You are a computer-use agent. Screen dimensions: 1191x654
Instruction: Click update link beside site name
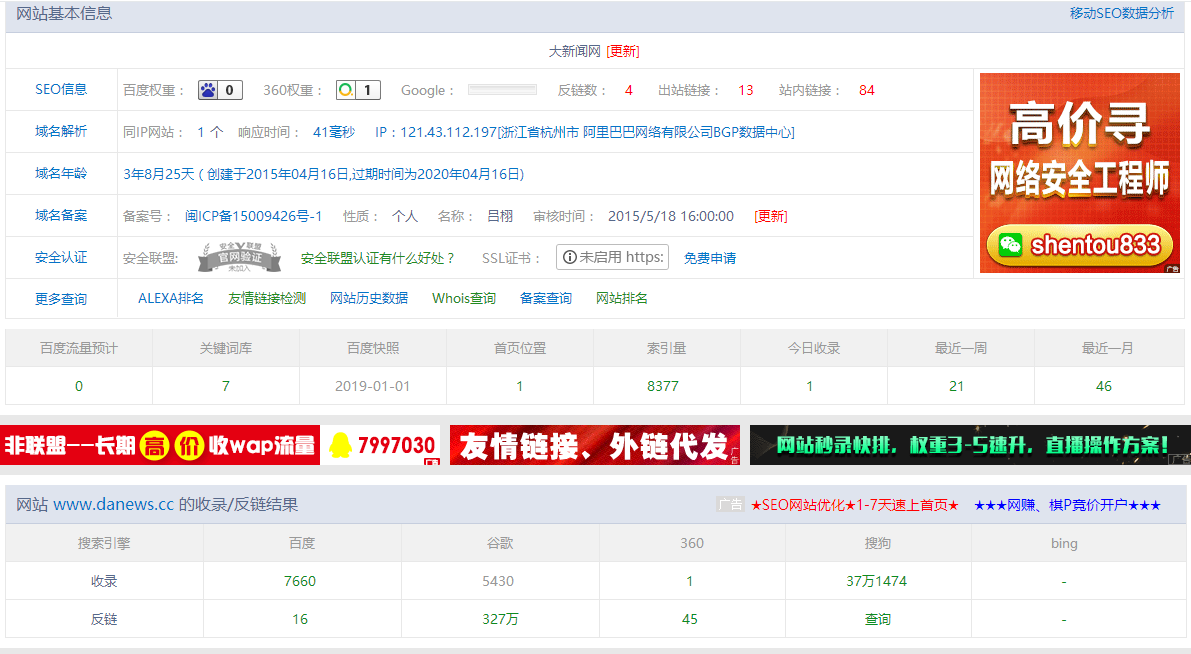tap(623, 51)
